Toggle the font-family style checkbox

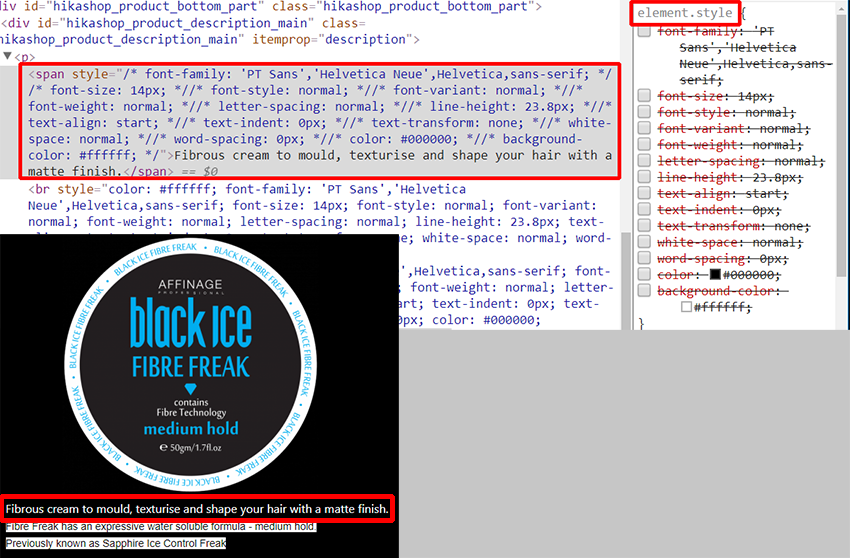644,31
